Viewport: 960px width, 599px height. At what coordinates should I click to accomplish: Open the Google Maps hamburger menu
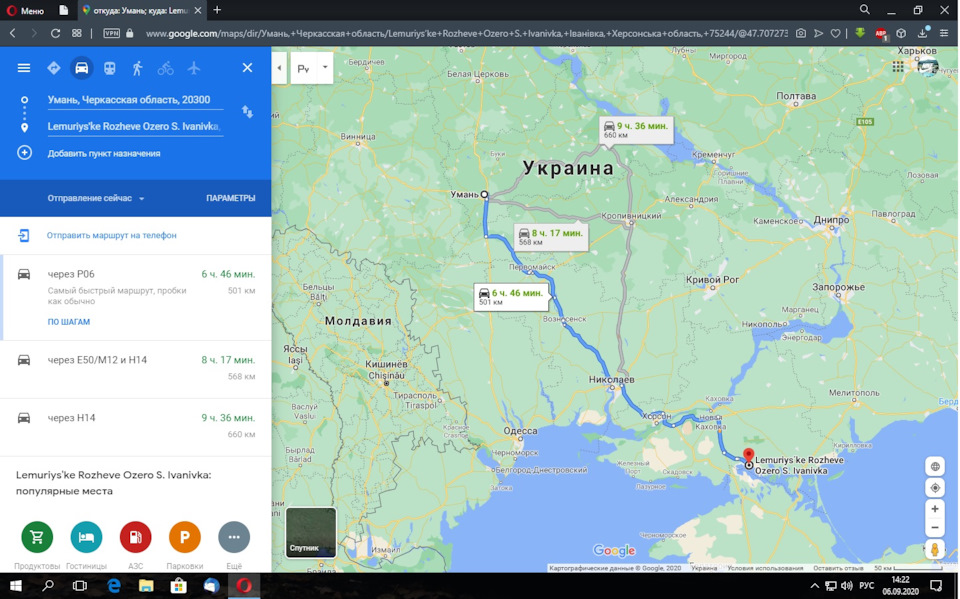pos(24,68)
